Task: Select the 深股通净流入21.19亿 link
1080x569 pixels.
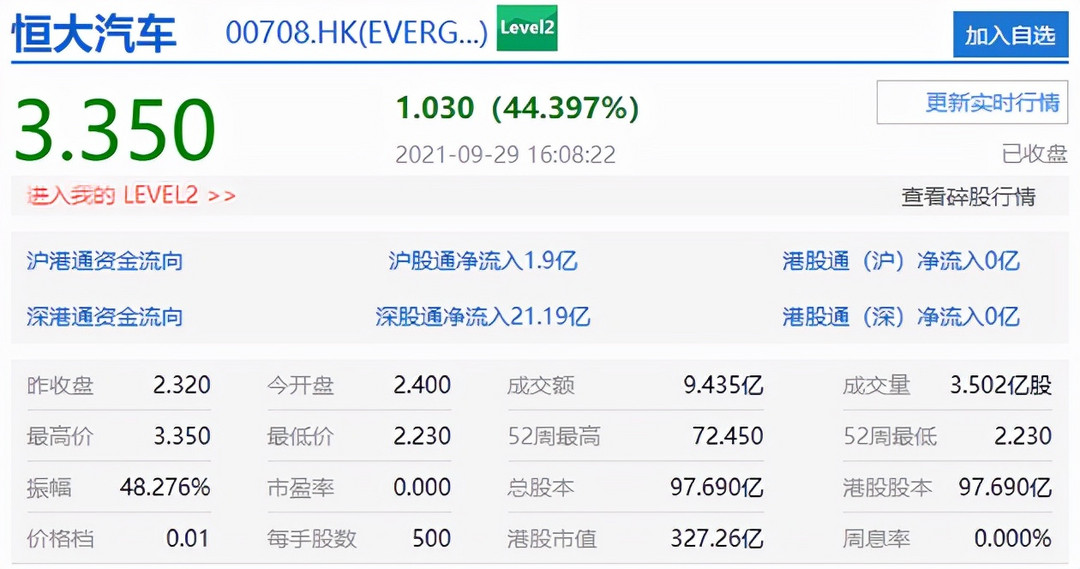Action: click(x=483, y=318)
